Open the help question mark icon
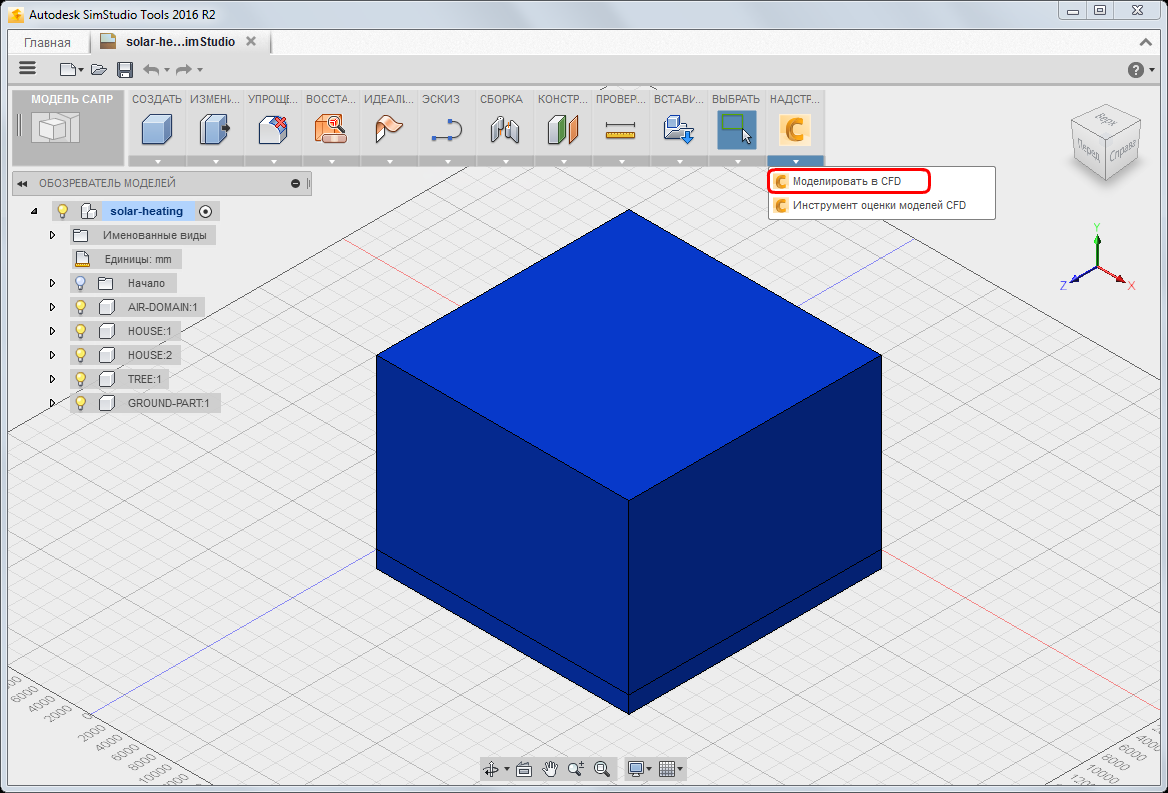The image size is (1168, 793). coord(1136,70)
